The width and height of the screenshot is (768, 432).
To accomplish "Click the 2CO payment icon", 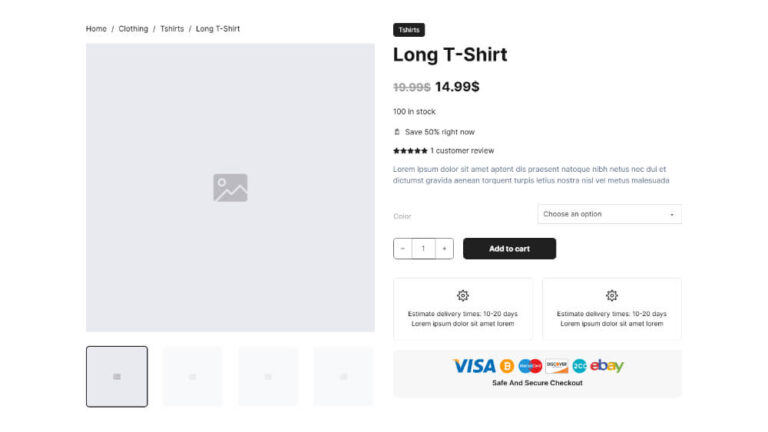I will (580, 366).
